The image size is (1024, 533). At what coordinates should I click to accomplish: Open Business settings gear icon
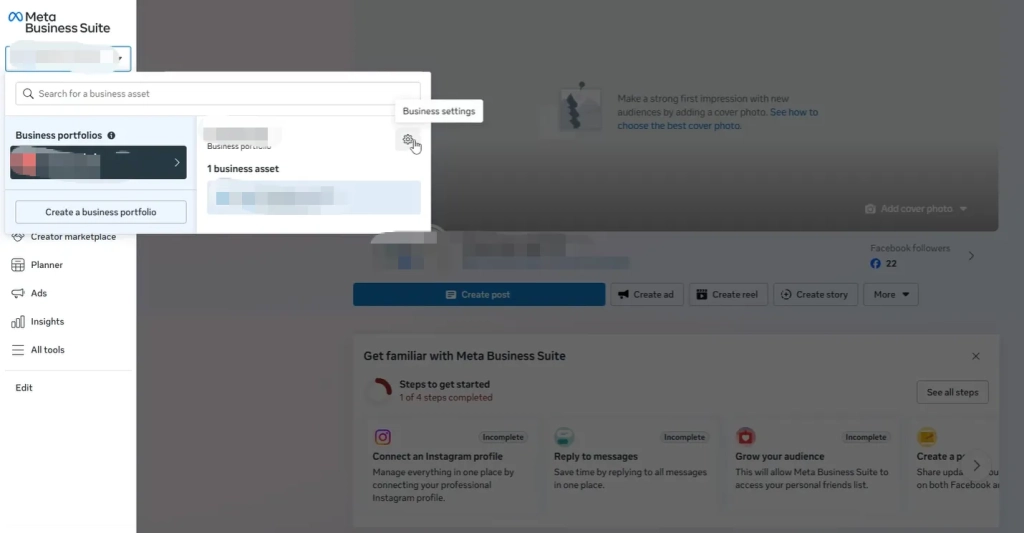coord(408,140)
